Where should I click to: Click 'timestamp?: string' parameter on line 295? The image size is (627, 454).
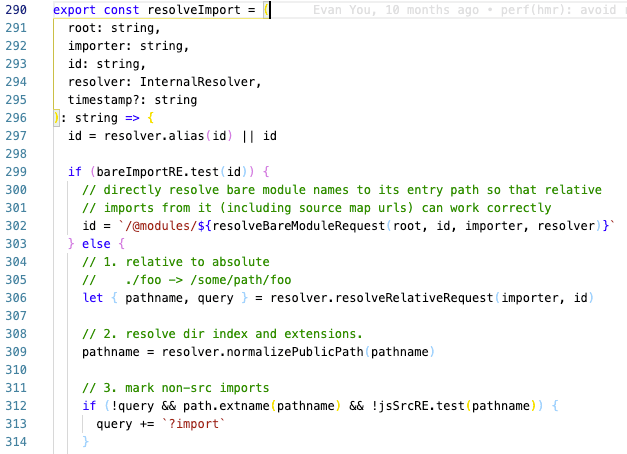click(x=132, y=100)
